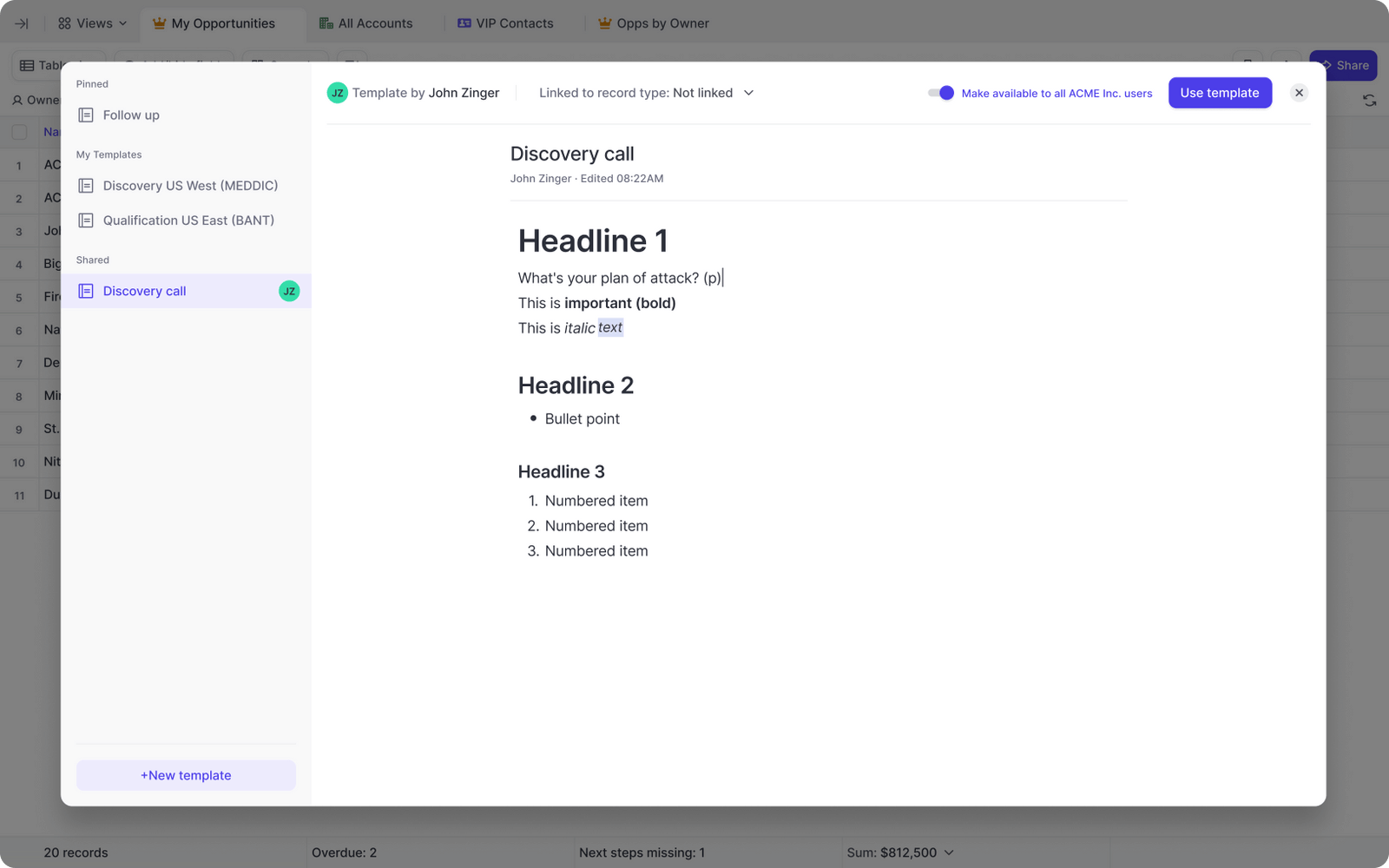Click the +New template button
The image size is (1389, 868).
click(x=185, y=775)
